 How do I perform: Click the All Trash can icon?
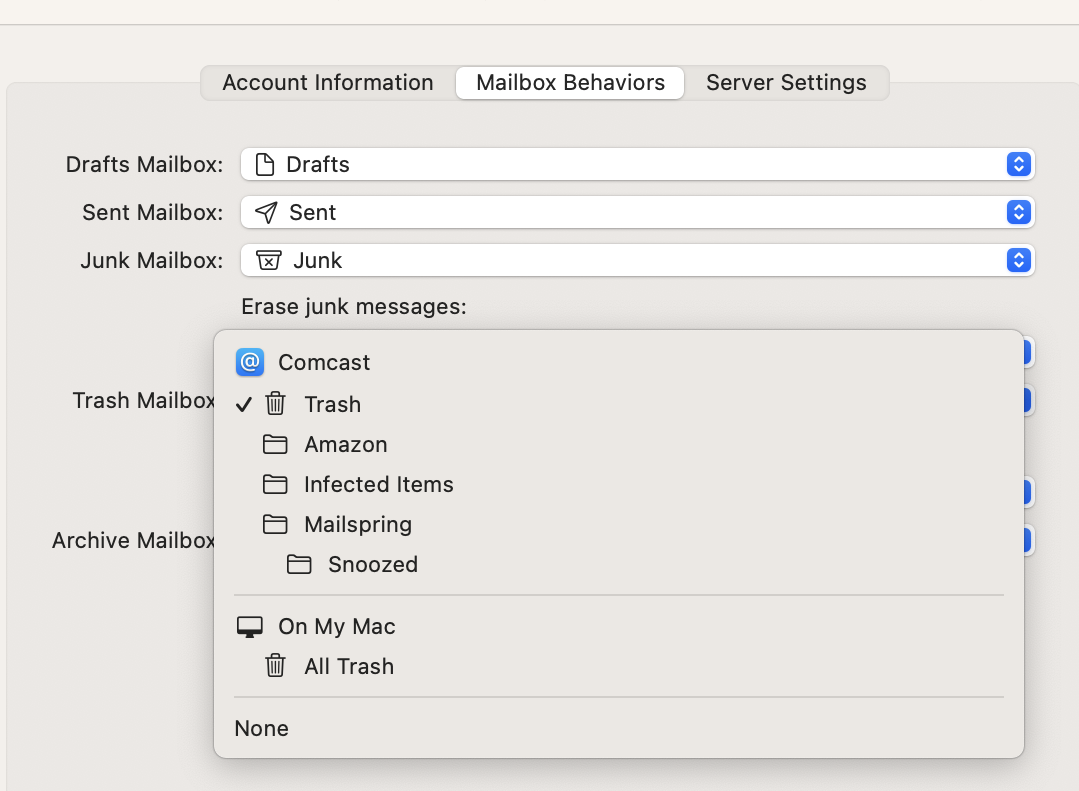pos(275,666)
